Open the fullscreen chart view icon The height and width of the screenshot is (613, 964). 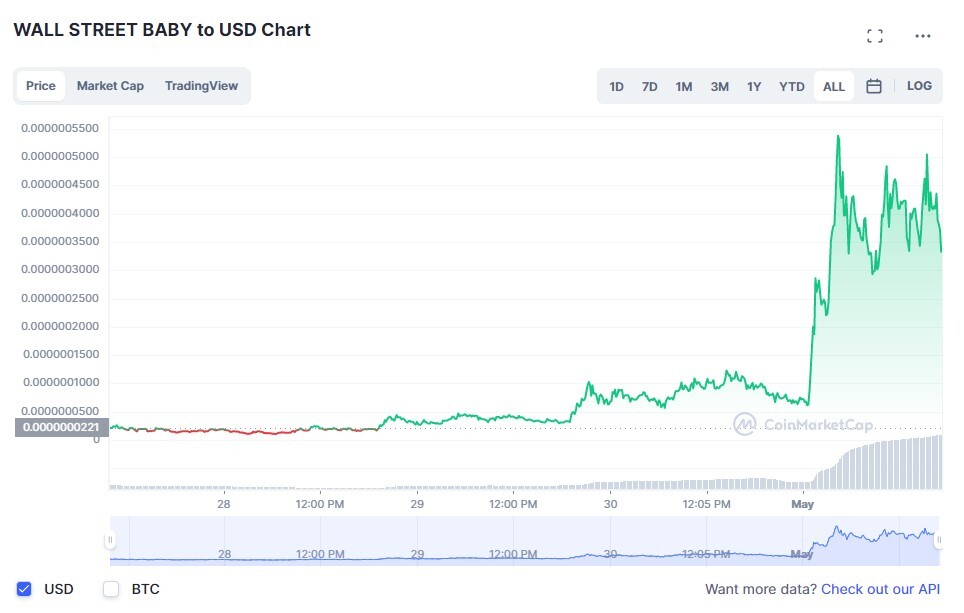coord(875,36)
